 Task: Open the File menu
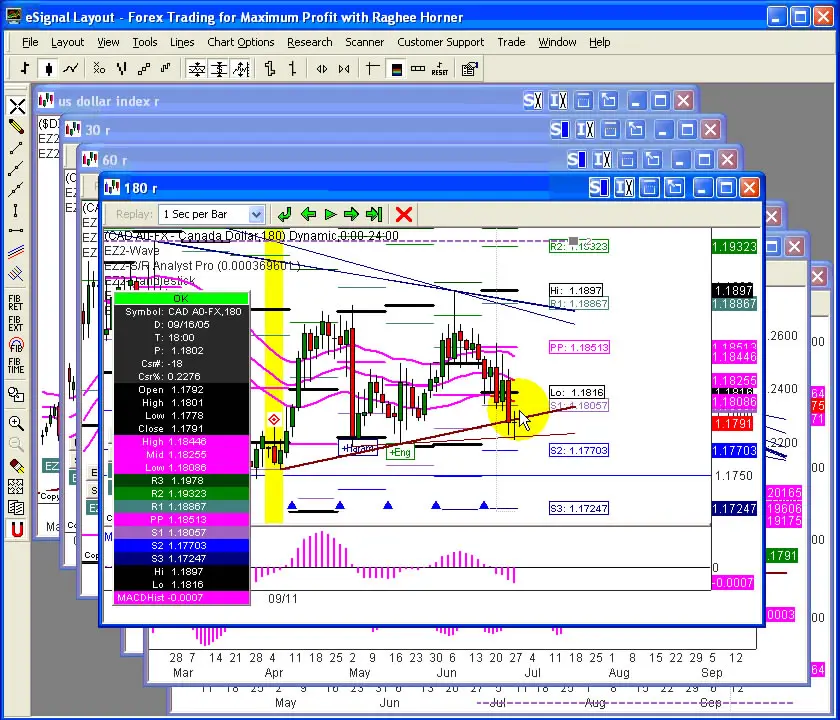30,42
